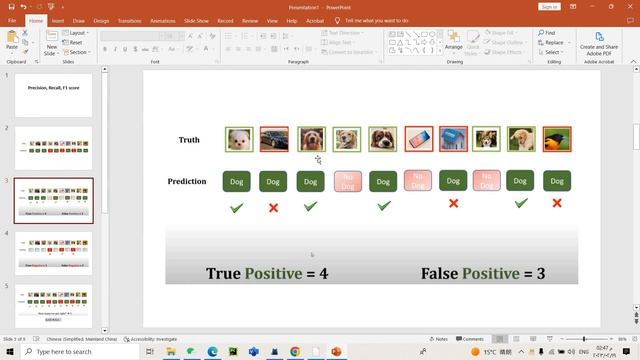The width and height of the screenshot is (640, 360).
Task: Start slide show from status bar
Action: [x=550, y=339]
